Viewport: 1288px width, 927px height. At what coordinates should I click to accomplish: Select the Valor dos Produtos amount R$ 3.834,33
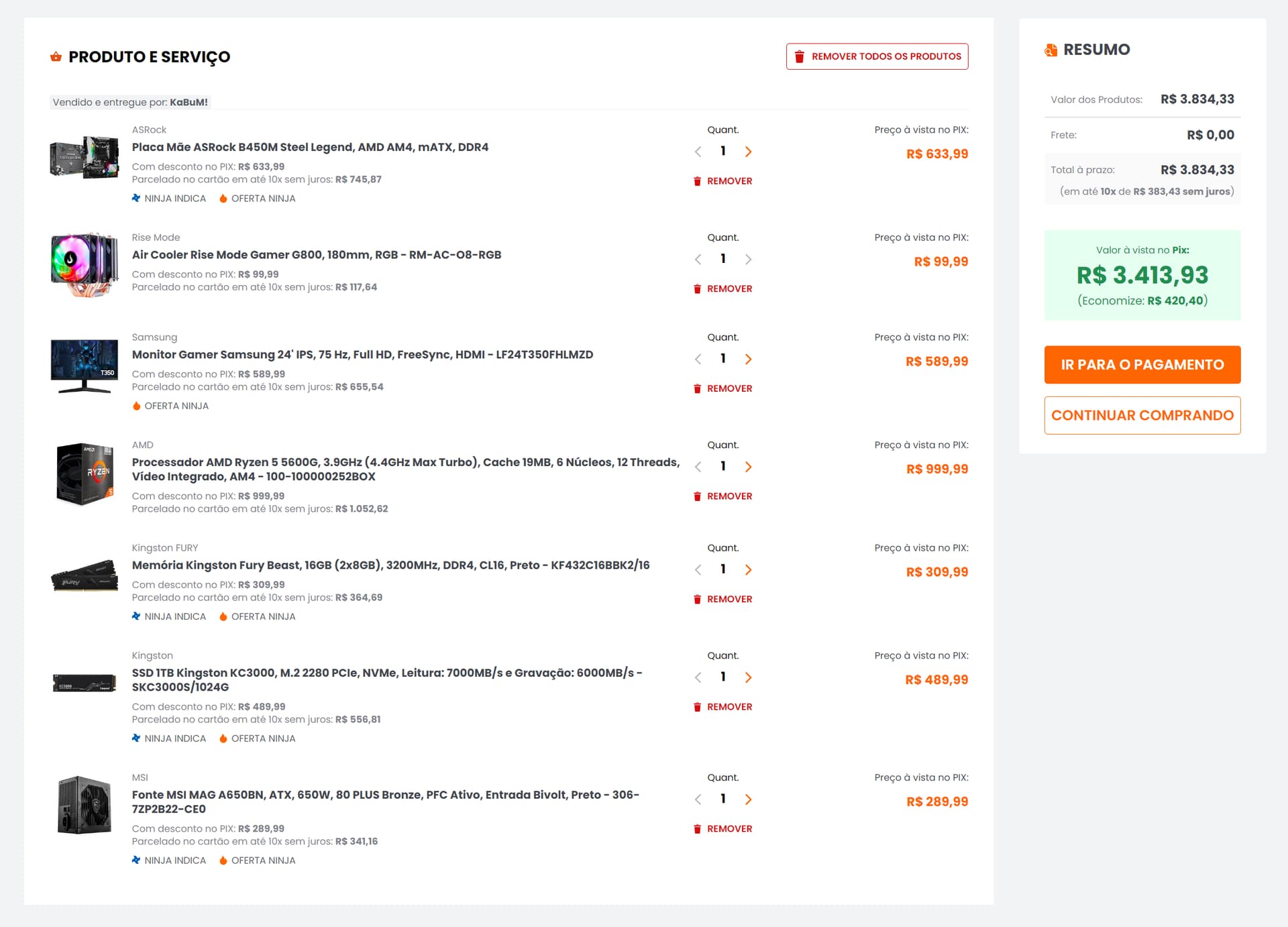pos(1197,99)
